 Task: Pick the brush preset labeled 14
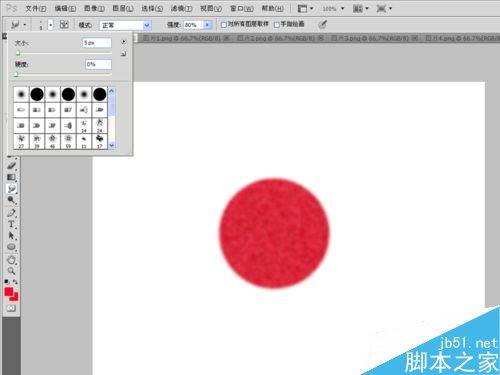[x=84, y=126]
